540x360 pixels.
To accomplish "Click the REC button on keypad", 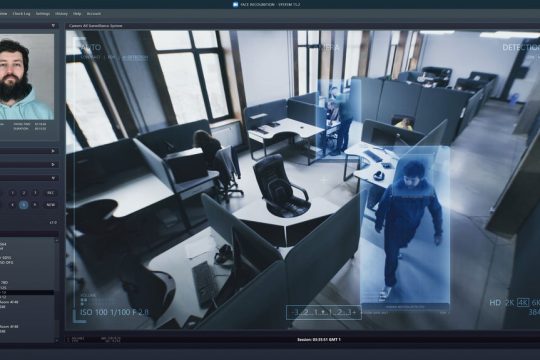I will click(x=50, y=193).
